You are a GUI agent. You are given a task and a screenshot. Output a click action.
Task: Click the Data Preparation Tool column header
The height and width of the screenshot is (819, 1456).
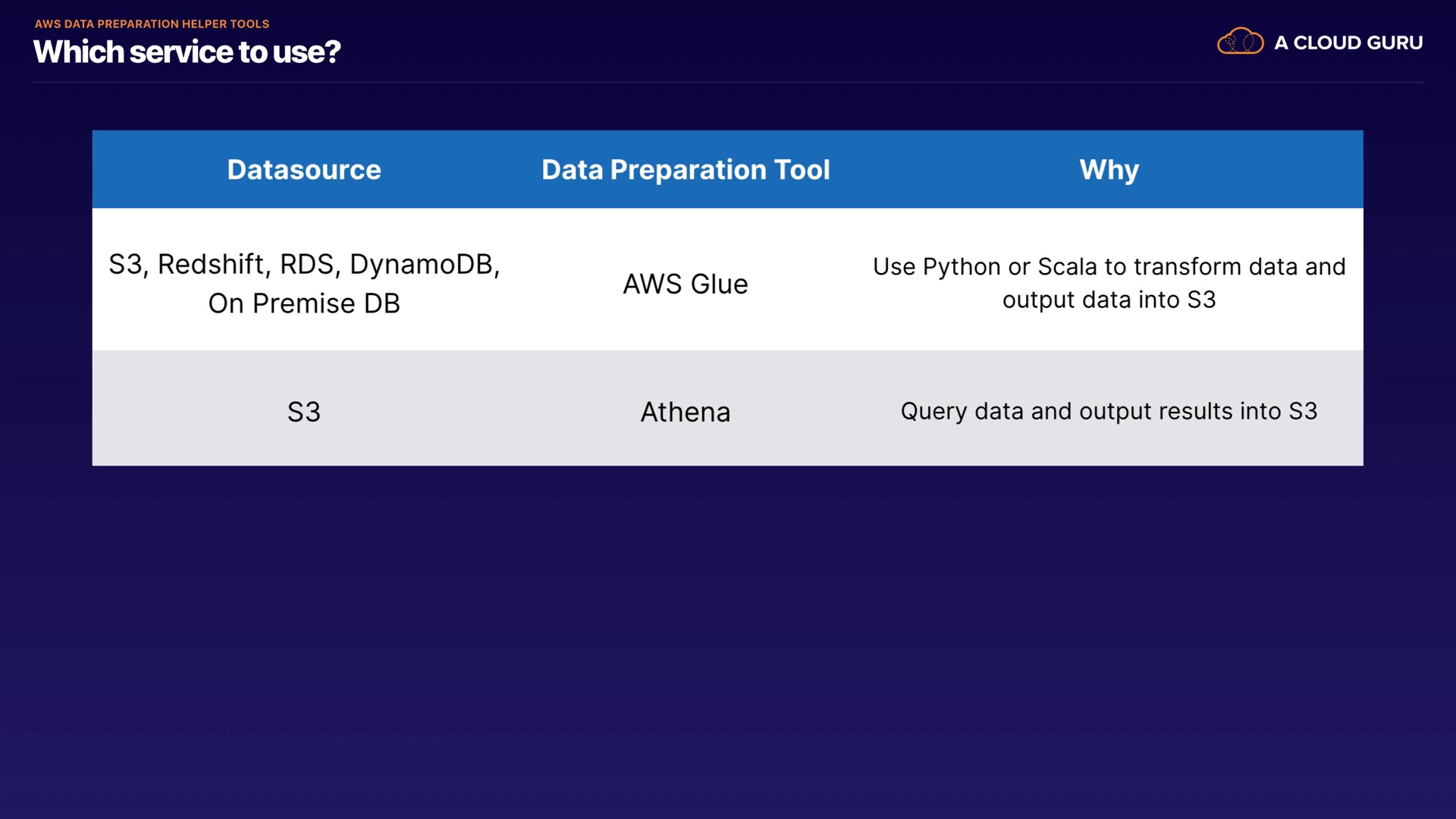(x=686, y=170)
